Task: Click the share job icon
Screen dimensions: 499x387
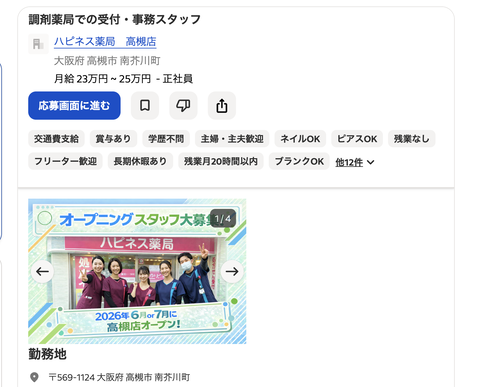Action: 222,106
